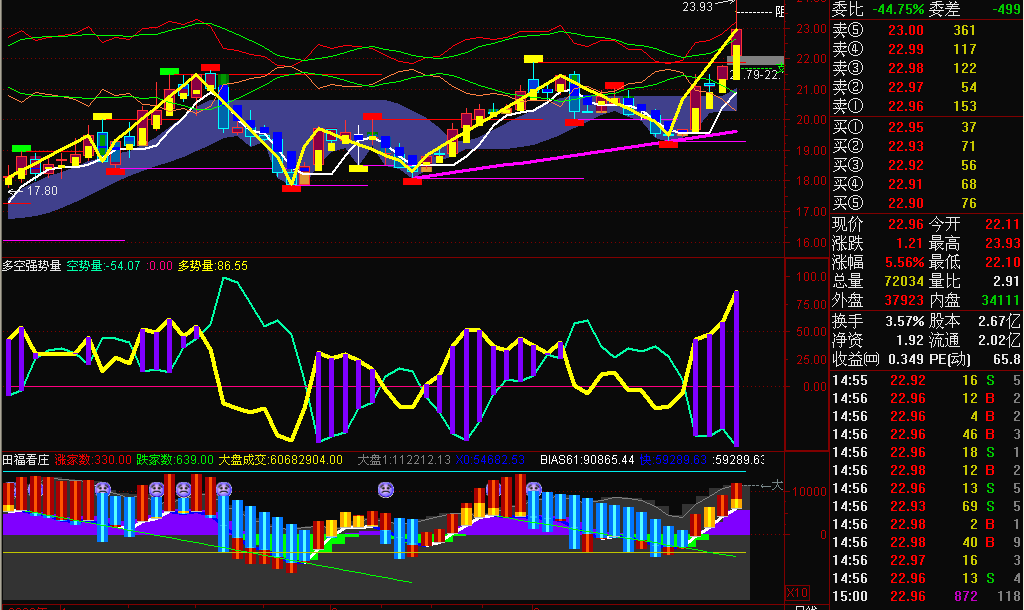
Task: Click the 17.80 low price label on chart
Action: point(42,191)
